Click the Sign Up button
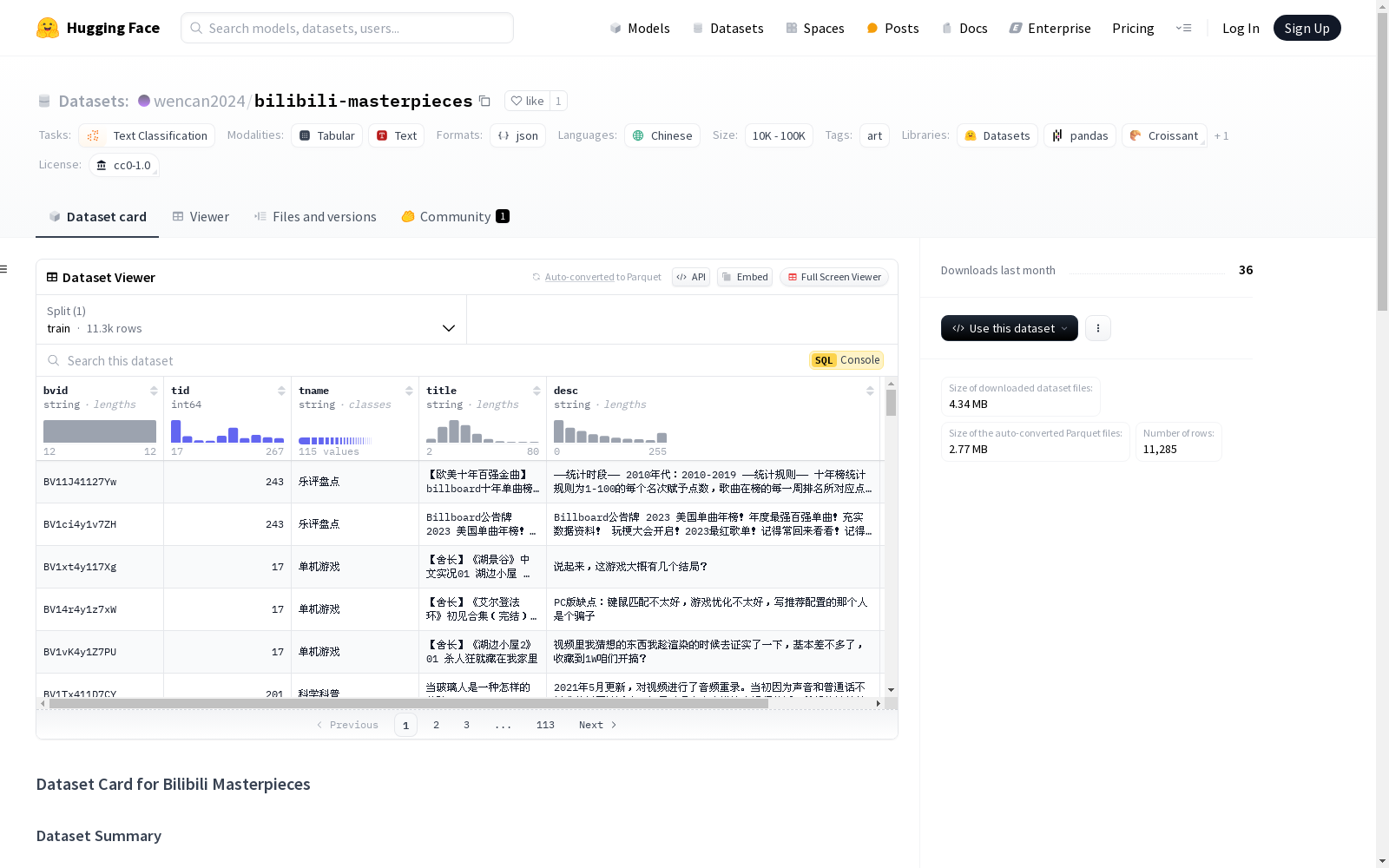The height and width of the screenshot is (868, 1389). [1307, 28]
